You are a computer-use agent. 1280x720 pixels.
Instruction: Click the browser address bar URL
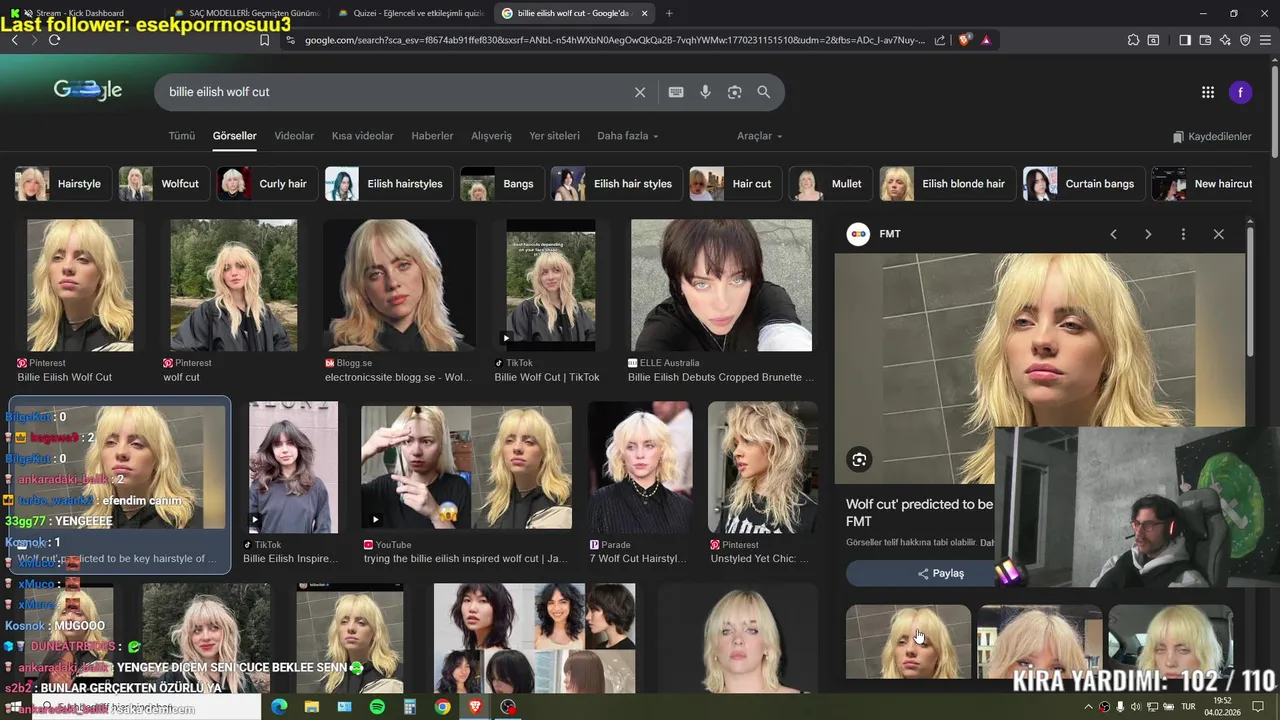tap(614, 40)
